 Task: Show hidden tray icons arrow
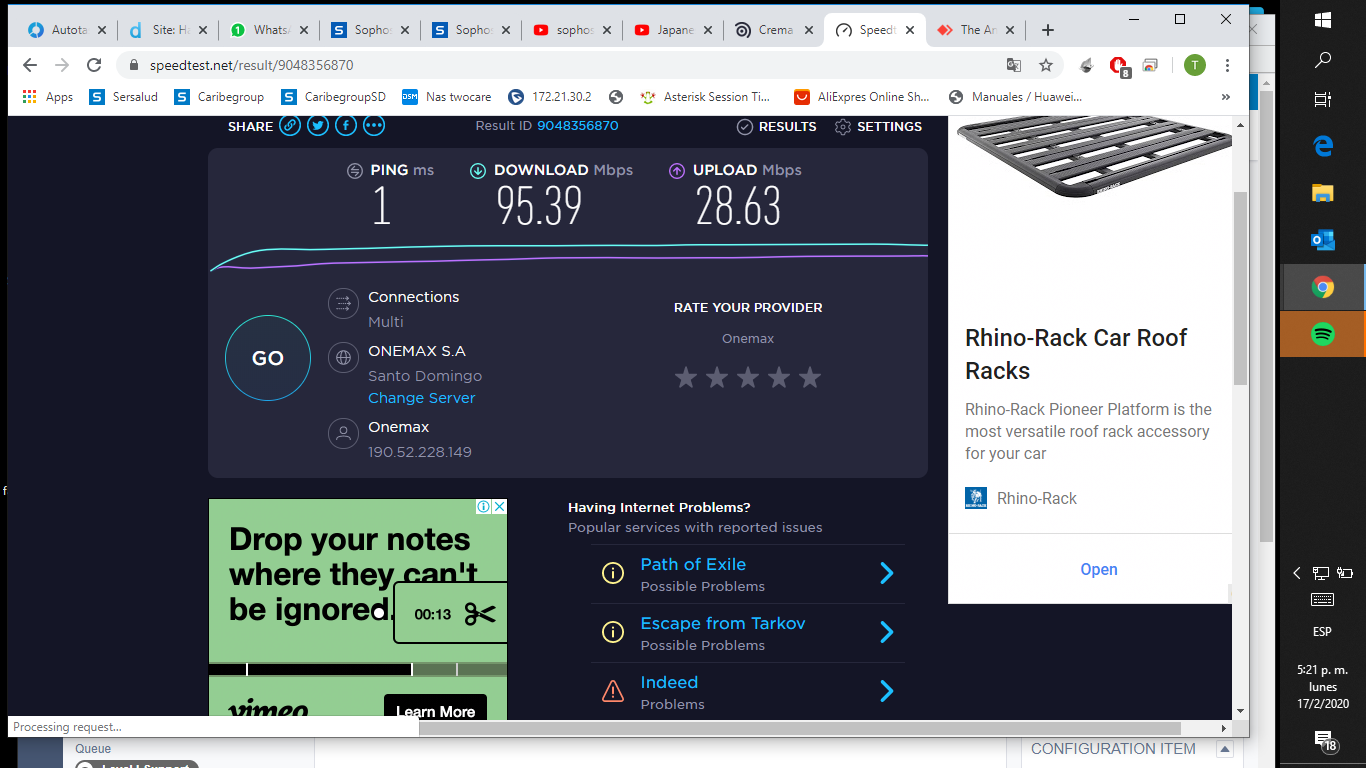(1297, 573)
